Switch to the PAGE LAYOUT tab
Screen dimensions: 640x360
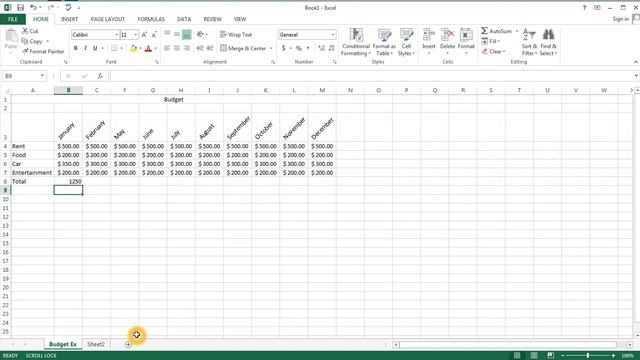click(x=108, y=19)
